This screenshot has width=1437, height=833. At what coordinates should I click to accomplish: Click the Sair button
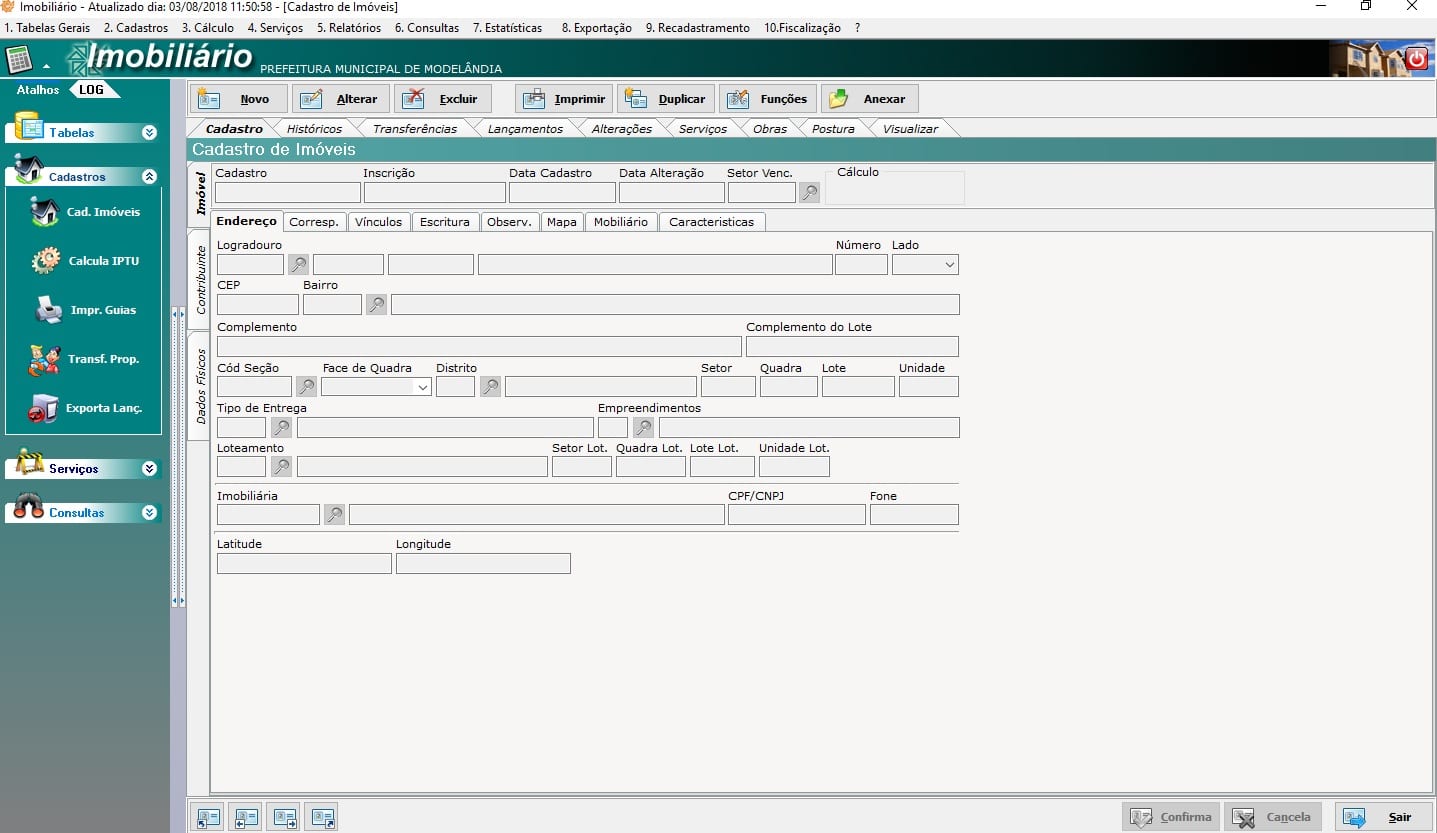coord(1382,817)
